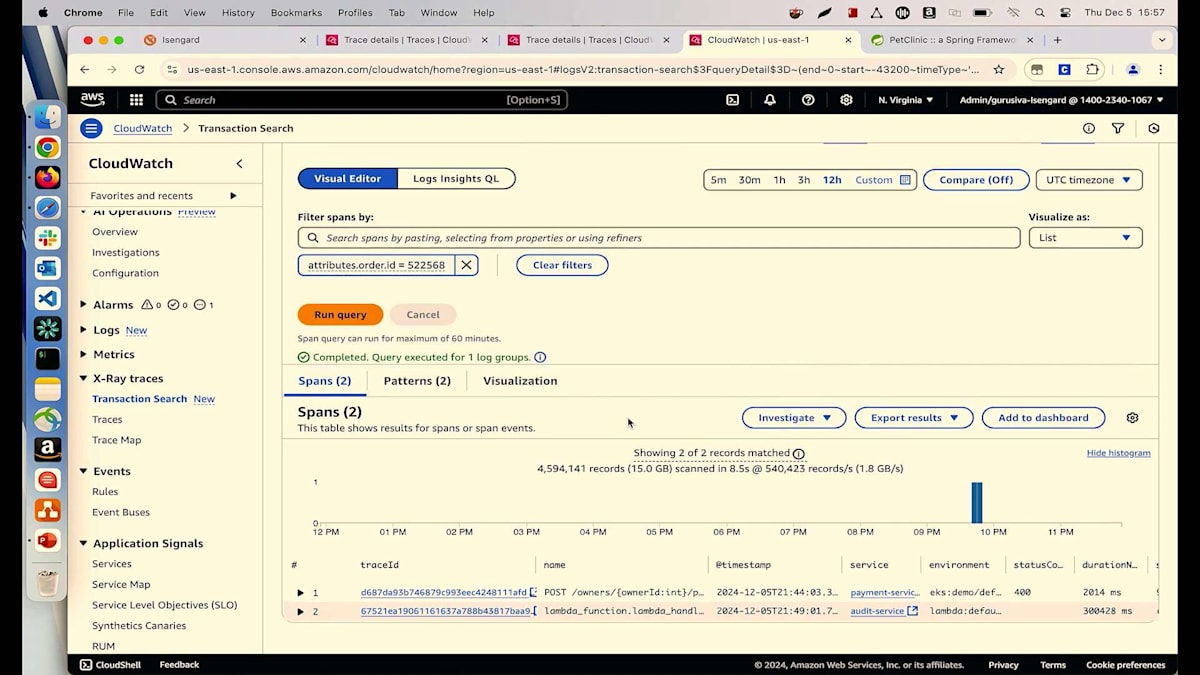
Task: Open the AWS help question mark icon
Action: point(808,100)
